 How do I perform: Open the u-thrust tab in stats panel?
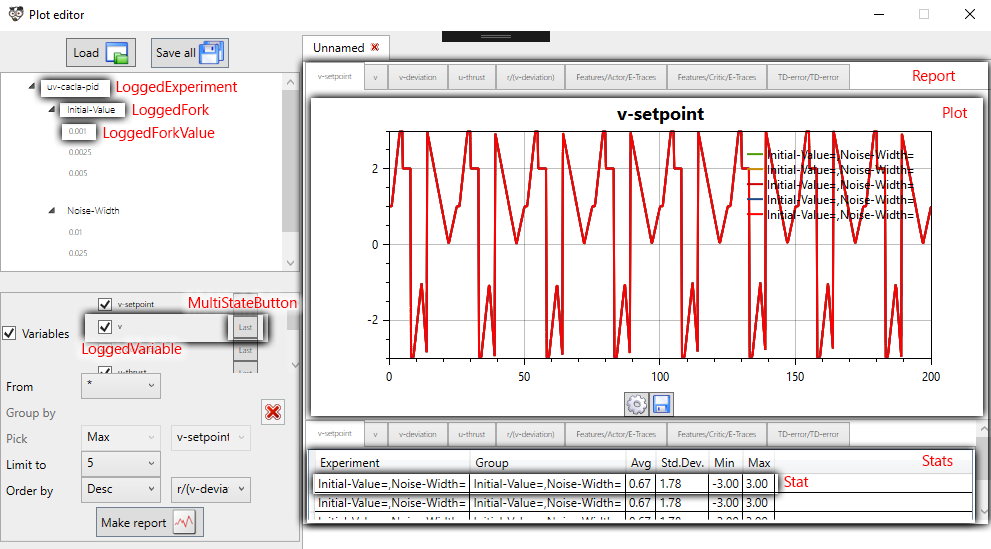pos(471,434)
